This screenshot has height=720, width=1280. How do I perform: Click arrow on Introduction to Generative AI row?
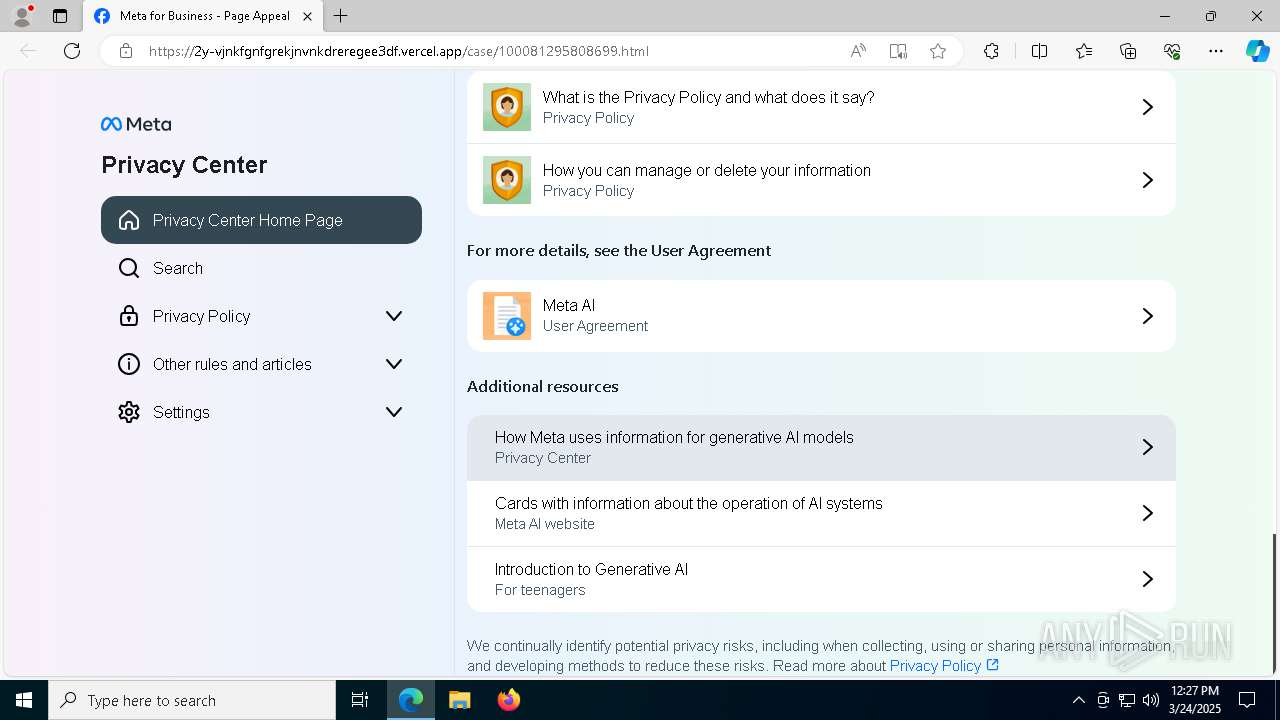coord(1148,579)
